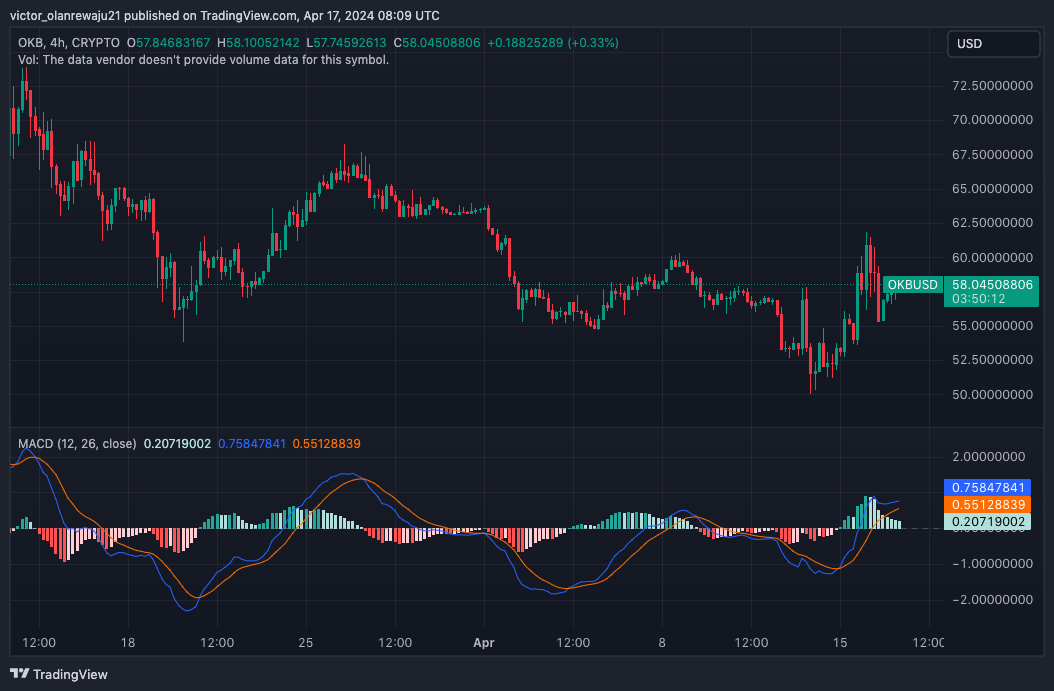Click the 2.00000000 MACD axis label
Viewport: 1054px width, 691px height.
(x=989, y=456)
